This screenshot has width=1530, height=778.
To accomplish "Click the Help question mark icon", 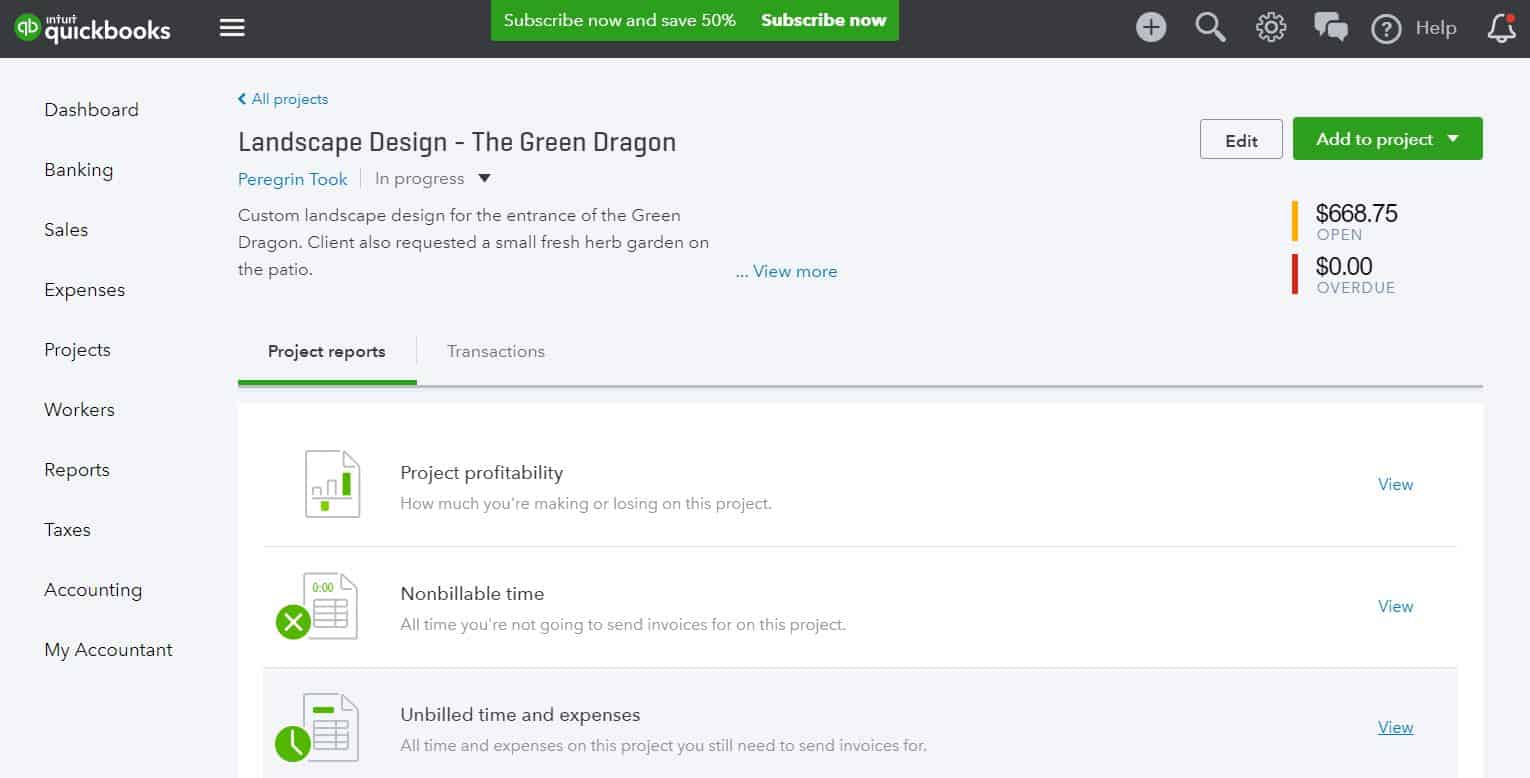I will coord(1386,29).
